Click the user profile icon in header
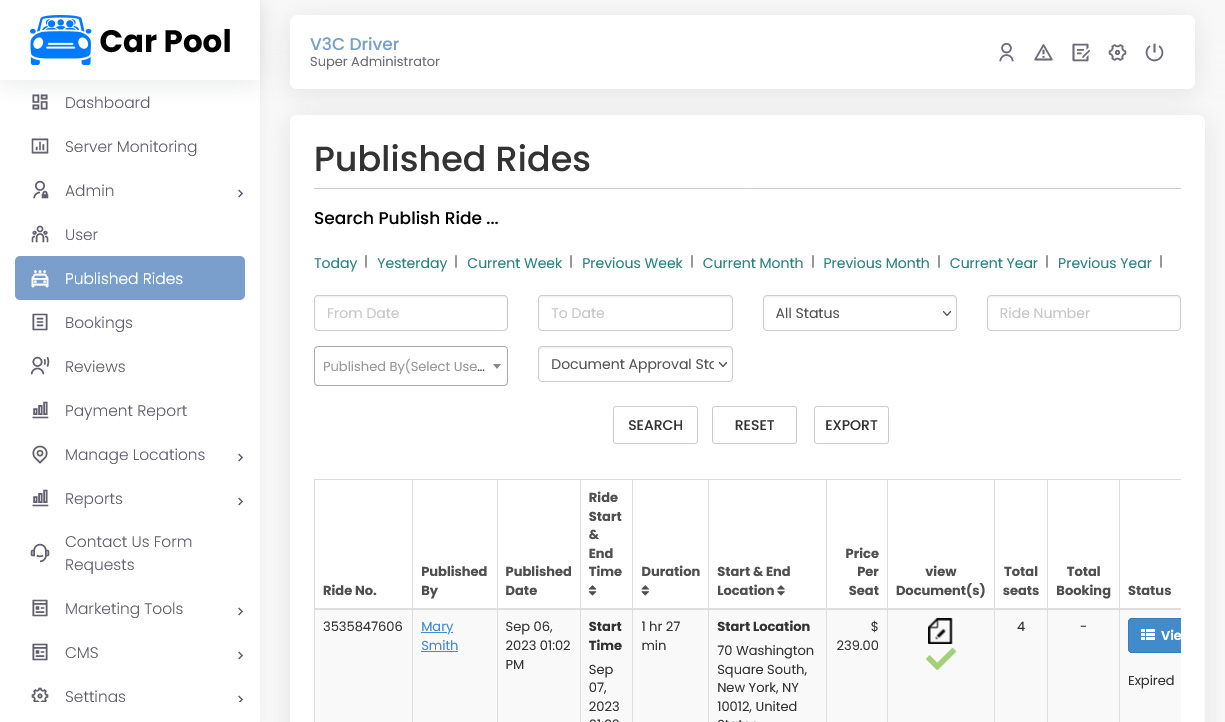 pyautogui.click(x=1006, y=53)
